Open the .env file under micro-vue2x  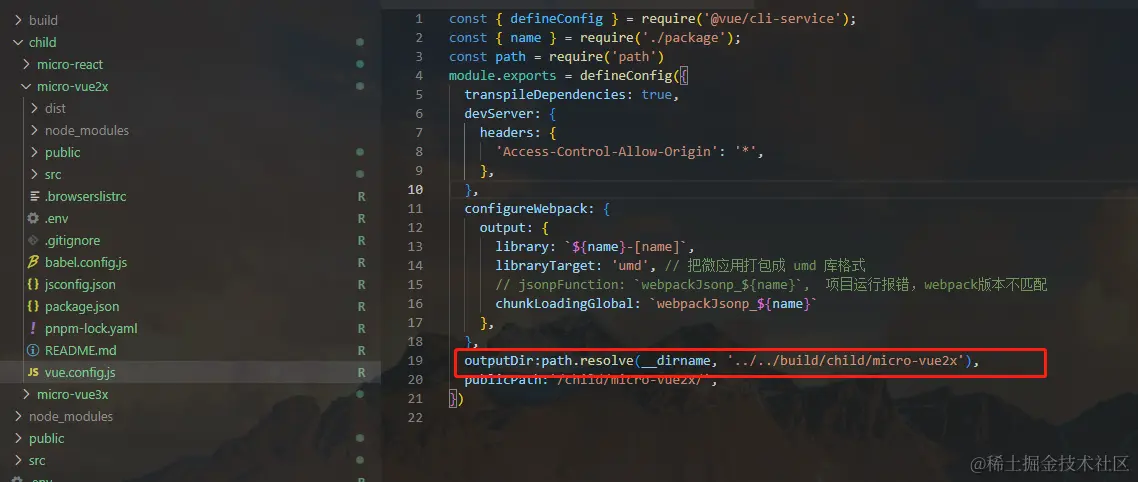click(x=57, y=218)
